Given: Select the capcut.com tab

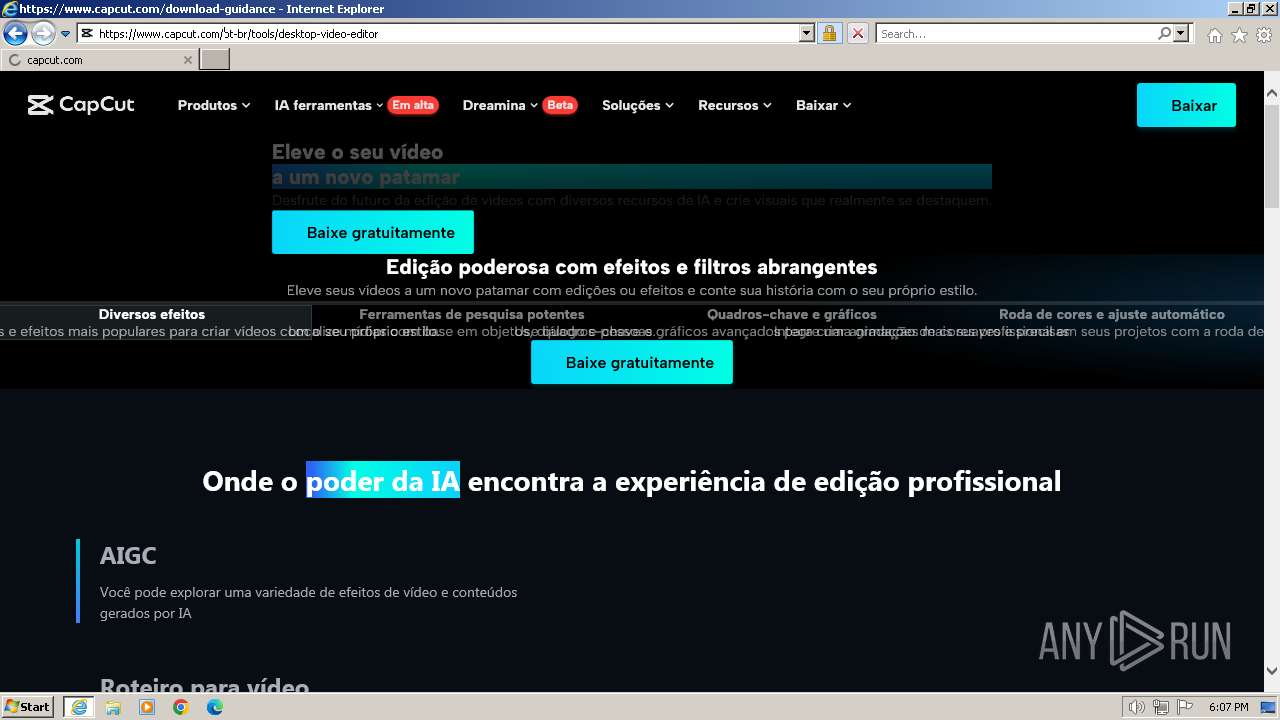Looking at the screenshot, I should point(100,60).
